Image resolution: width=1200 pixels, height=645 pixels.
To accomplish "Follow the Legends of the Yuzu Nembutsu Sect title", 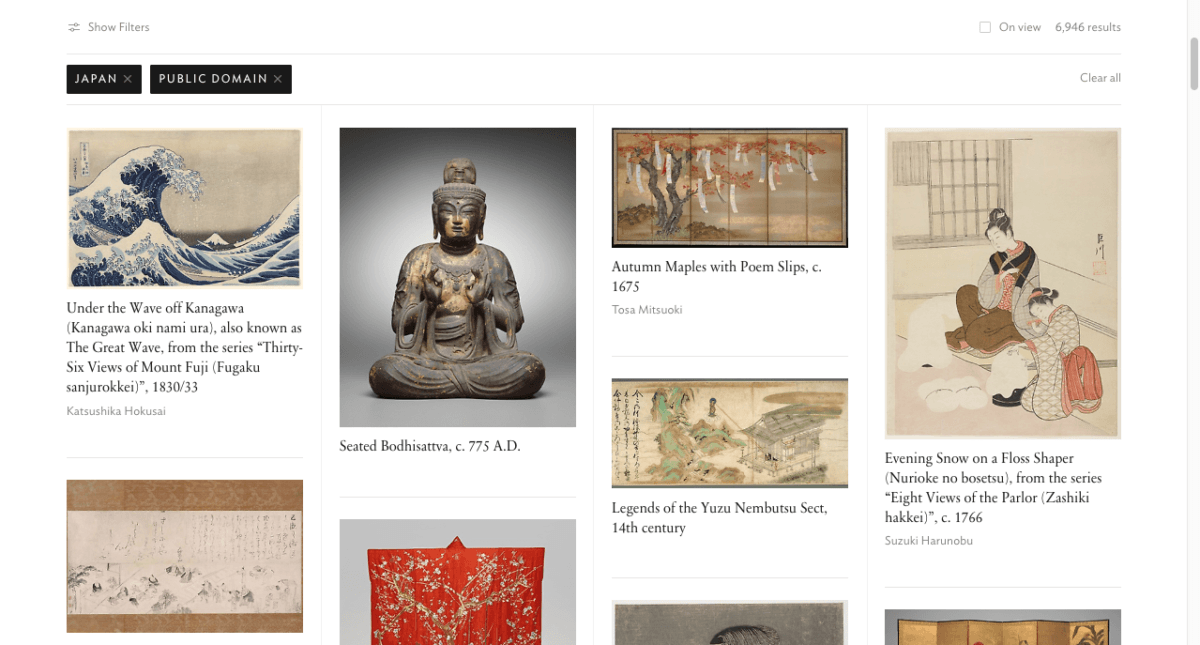I will pos(720,518).
